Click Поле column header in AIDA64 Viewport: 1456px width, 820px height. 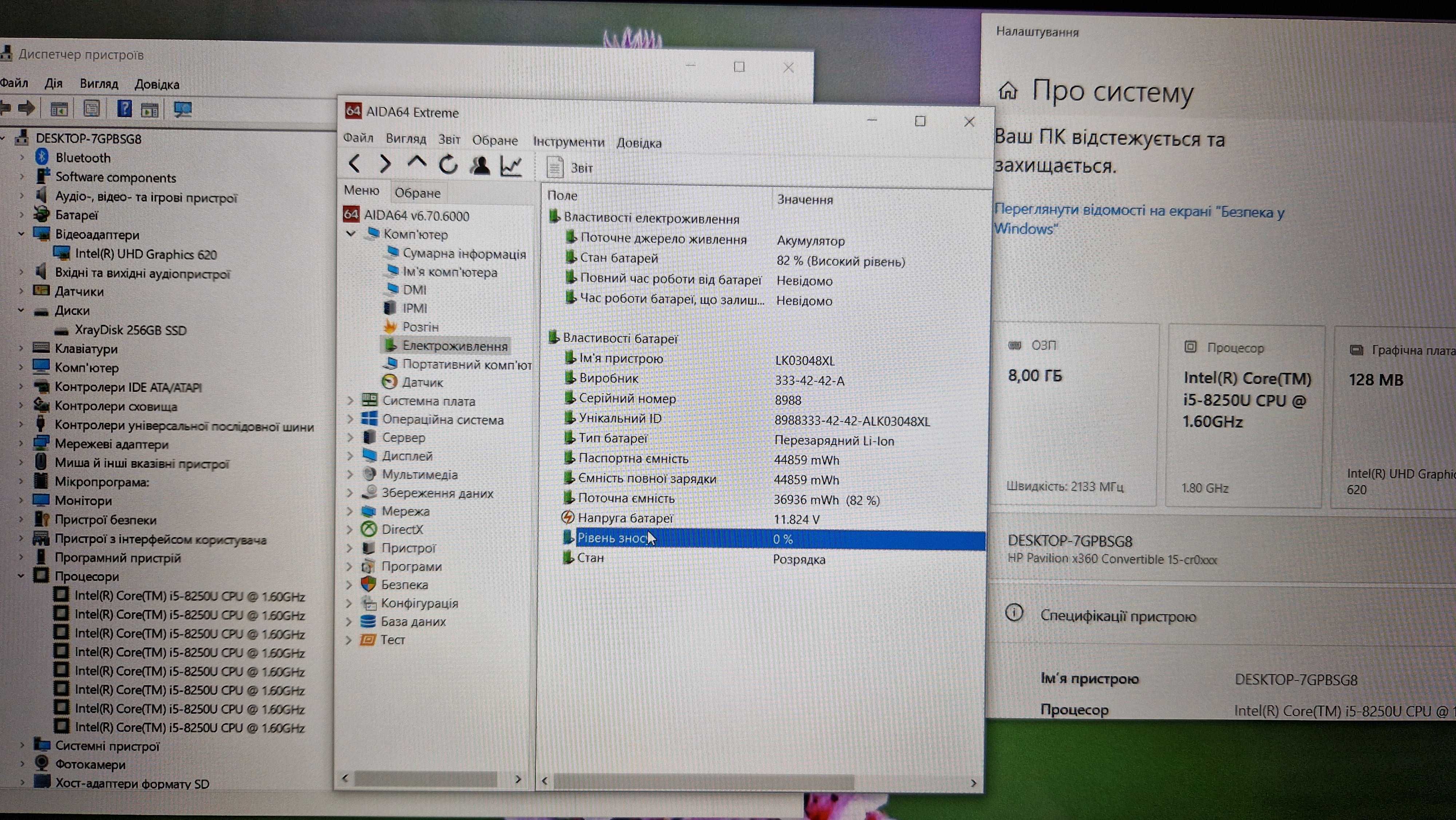[x=657, y=196]
